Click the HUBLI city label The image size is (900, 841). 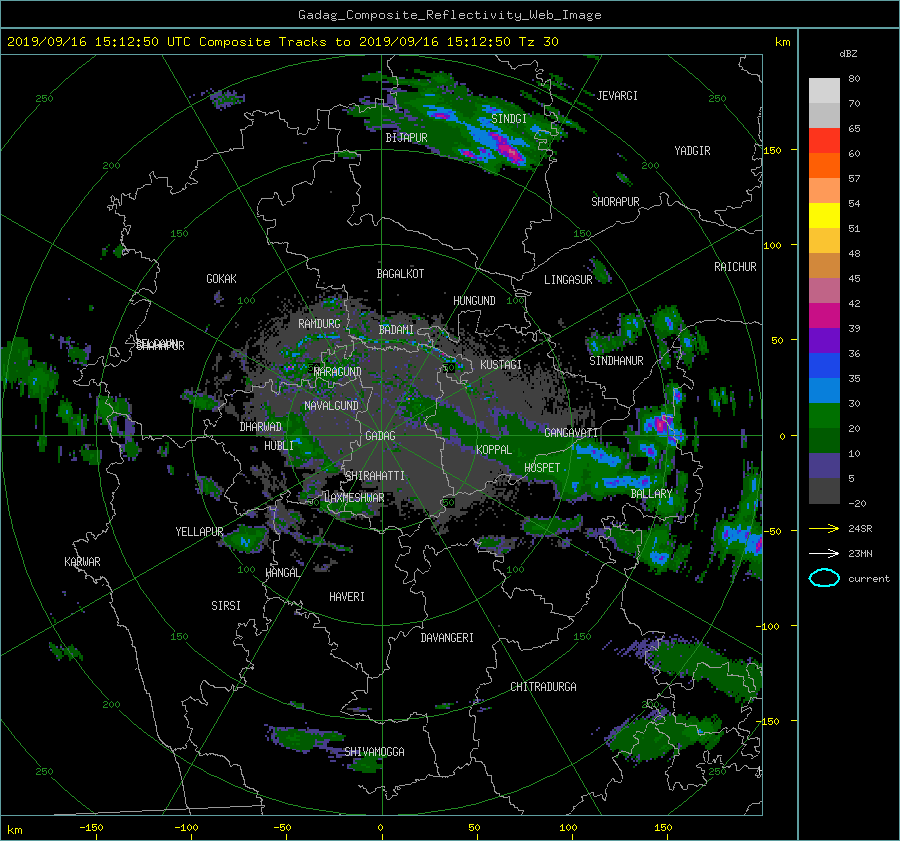pyautogui.click(x=278, y=446)
